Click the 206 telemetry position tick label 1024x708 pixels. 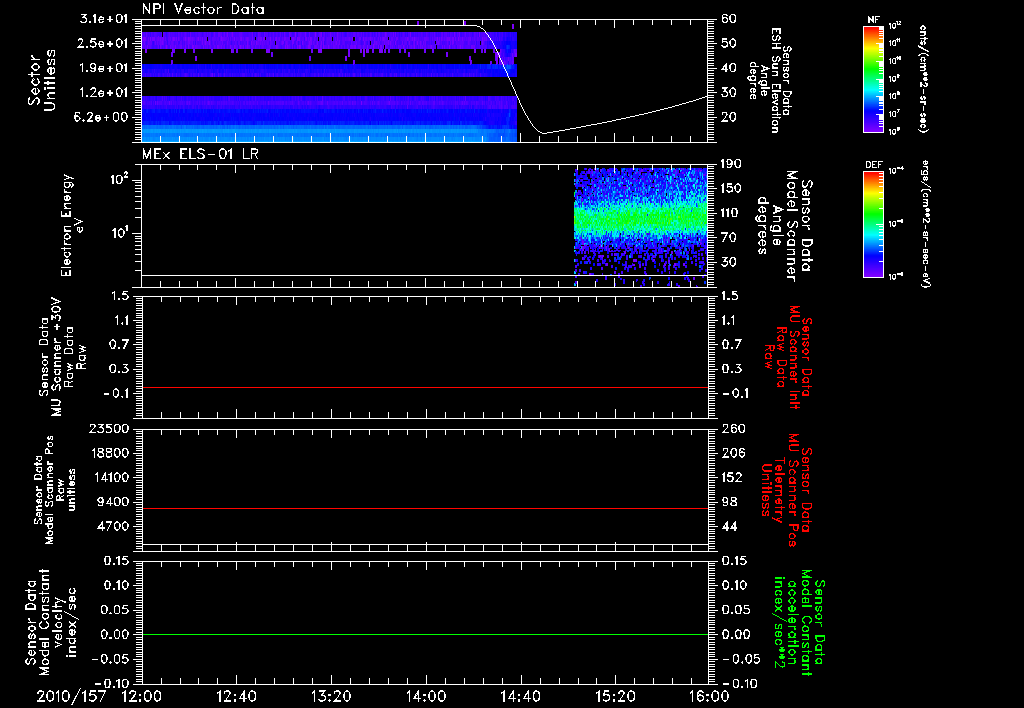pos(732,453)
